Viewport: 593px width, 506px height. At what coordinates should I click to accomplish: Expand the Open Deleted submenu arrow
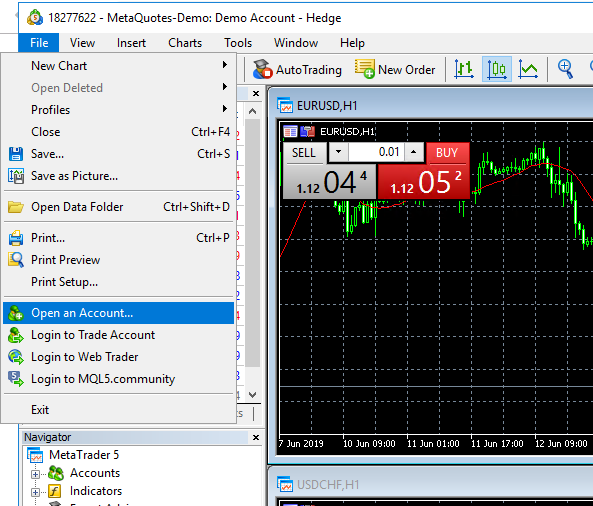[x=225, y=87]
